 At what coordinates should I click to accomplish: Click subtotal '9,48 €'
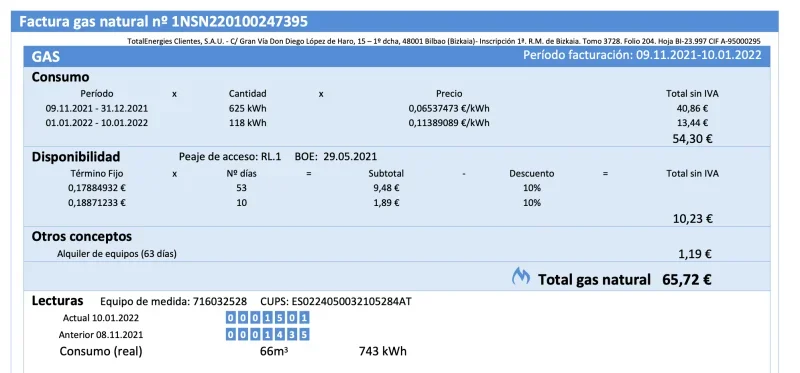click(x=386, y=188)
